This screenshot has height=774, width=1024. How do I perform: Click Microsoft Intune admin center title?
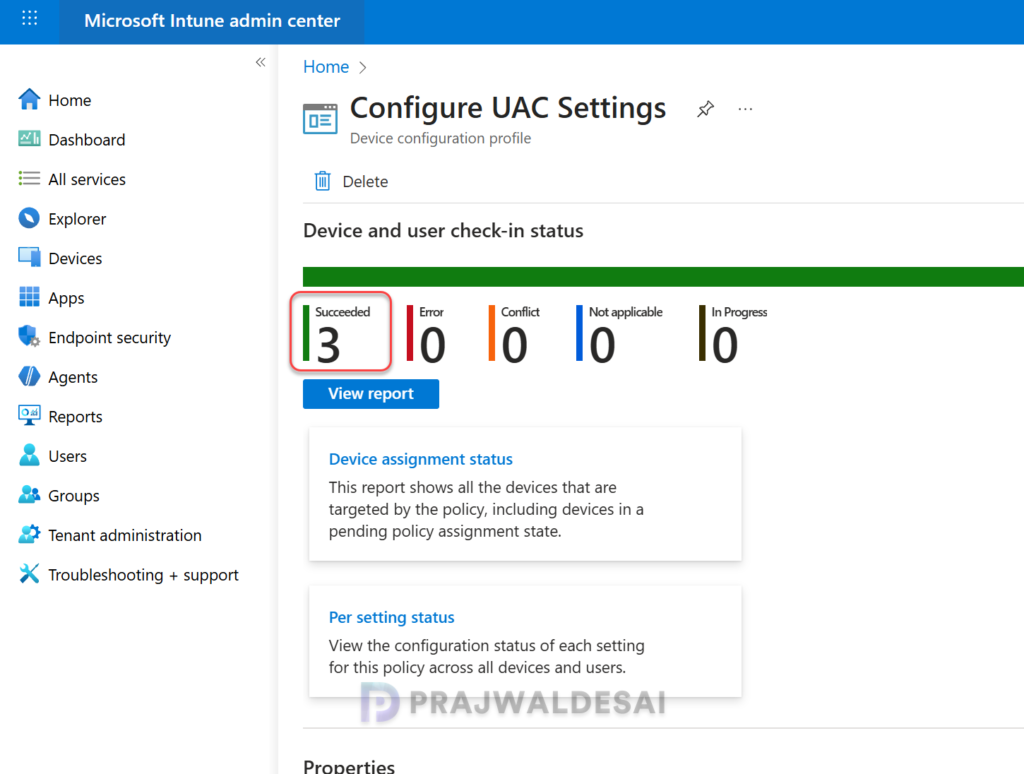[212, 21]
